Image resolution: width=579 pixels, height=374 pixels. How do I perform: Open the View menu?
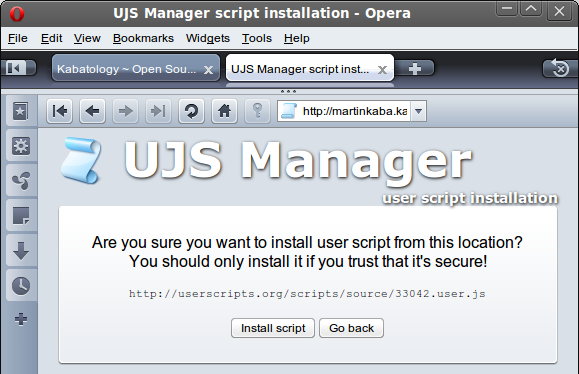tap(87, 38)
